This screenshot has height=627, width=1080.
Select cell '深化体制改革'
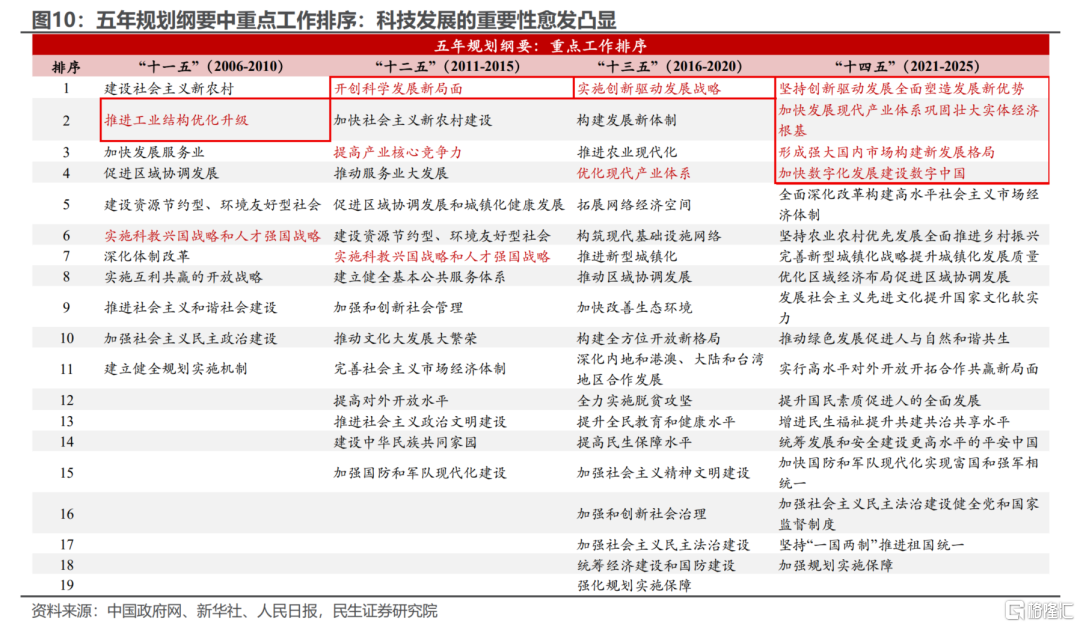[x=147, y=256]
